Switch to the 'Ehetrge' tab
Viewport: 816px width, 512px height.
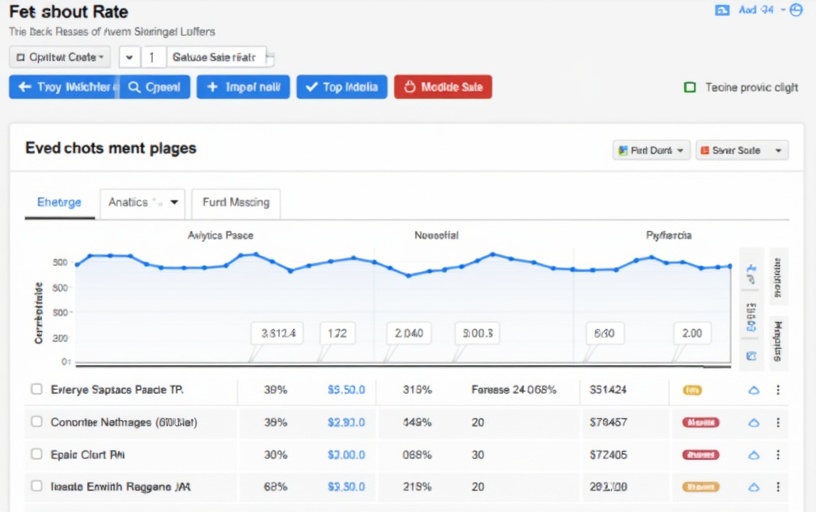click(59, 202)
